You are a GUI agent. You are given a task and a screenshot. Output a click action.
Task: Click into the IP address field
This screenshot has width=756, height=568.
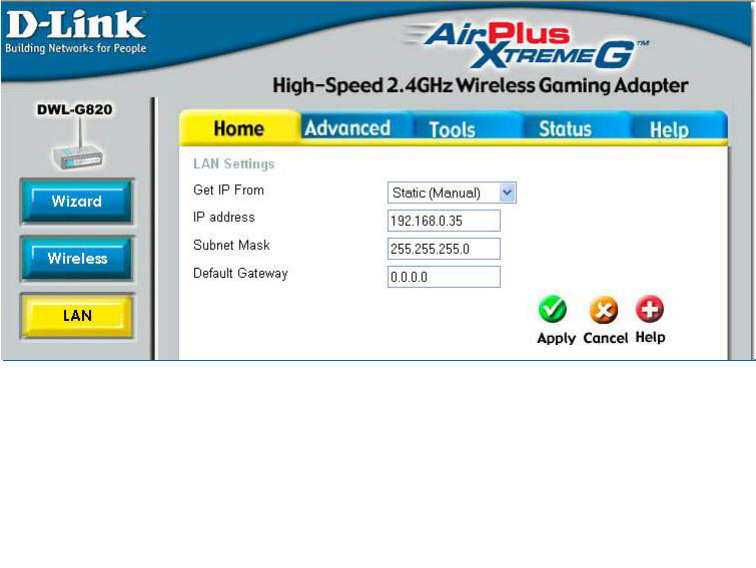pos(444,221)
